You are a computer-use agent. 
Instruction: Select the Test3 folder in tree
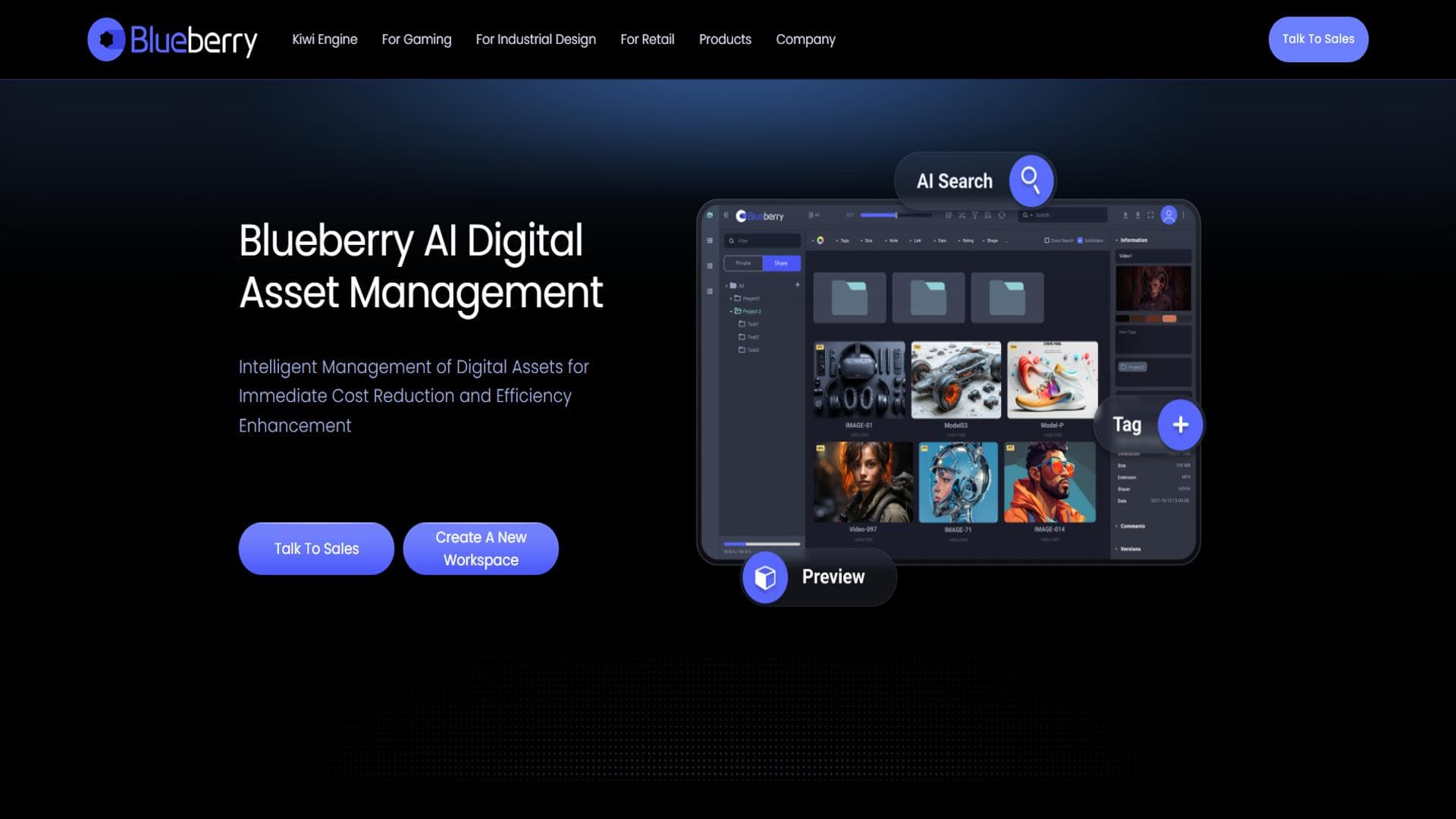(748, 350)
